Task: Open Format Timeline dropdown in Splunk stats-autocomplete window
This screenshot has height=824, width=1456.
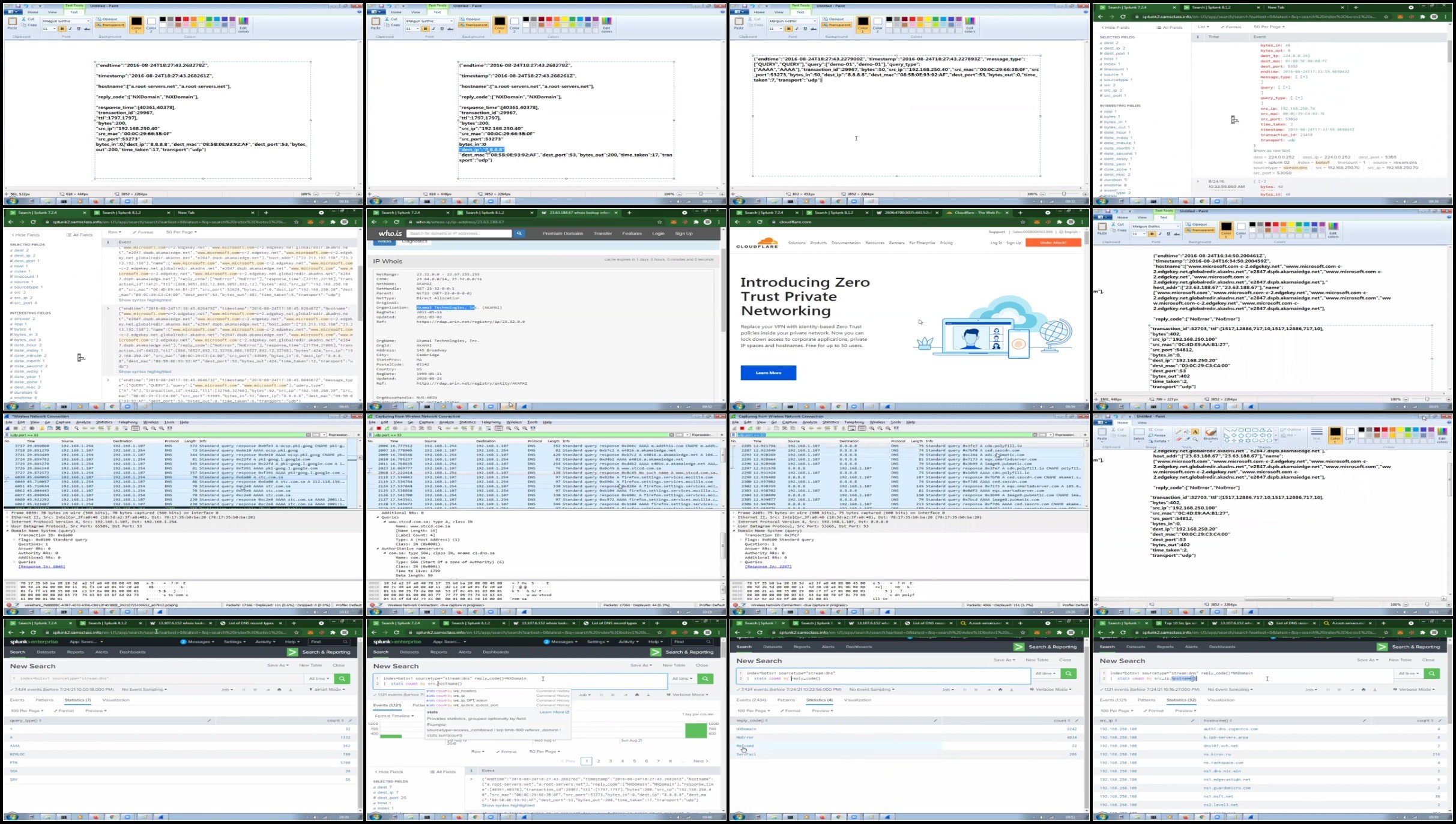Action: (394, 716)
